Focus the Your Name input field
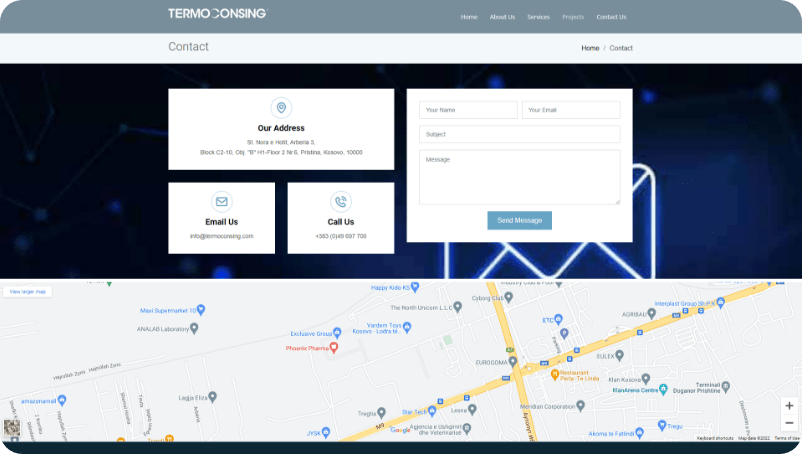802x454 pixels. (468, 110)
